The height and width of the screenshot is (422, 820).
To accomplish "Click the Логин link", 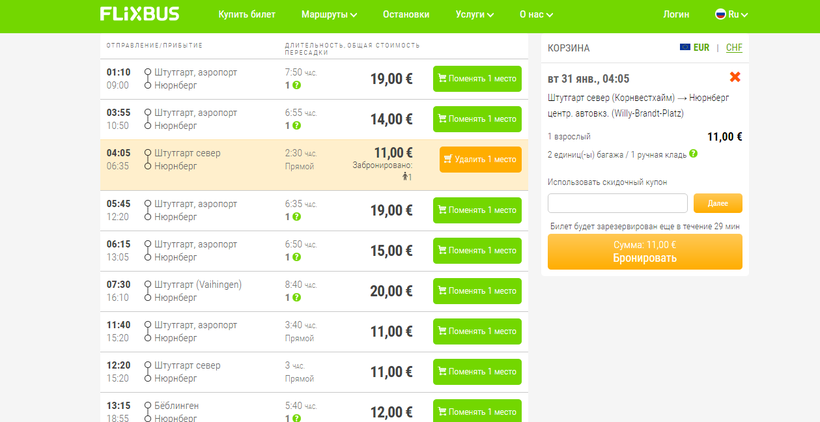I will (676, 15).
